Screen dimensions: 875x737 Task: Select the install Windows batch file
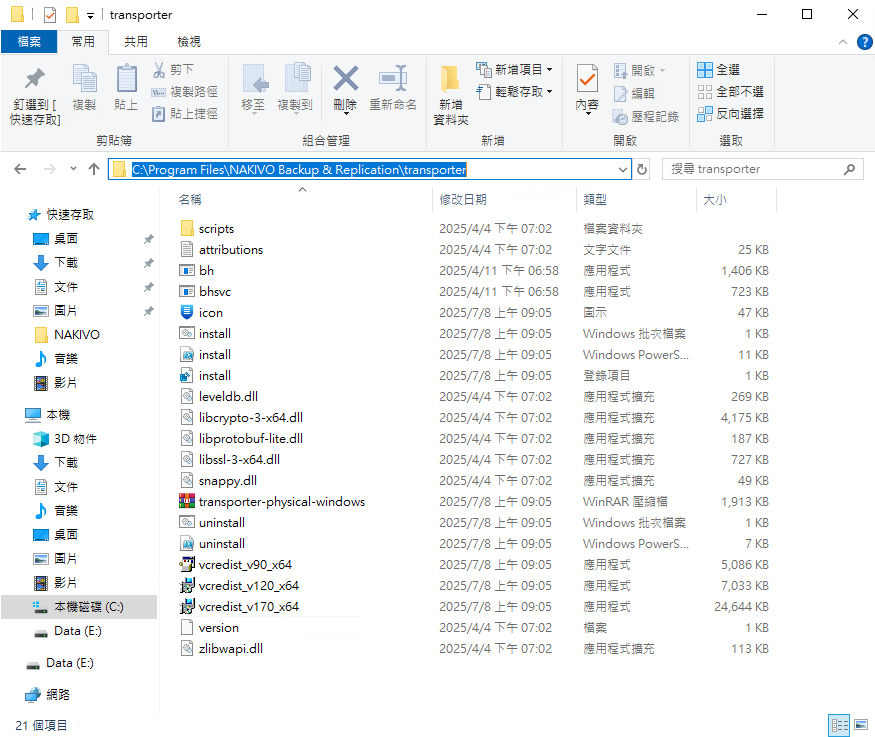(x=214, y=334)
